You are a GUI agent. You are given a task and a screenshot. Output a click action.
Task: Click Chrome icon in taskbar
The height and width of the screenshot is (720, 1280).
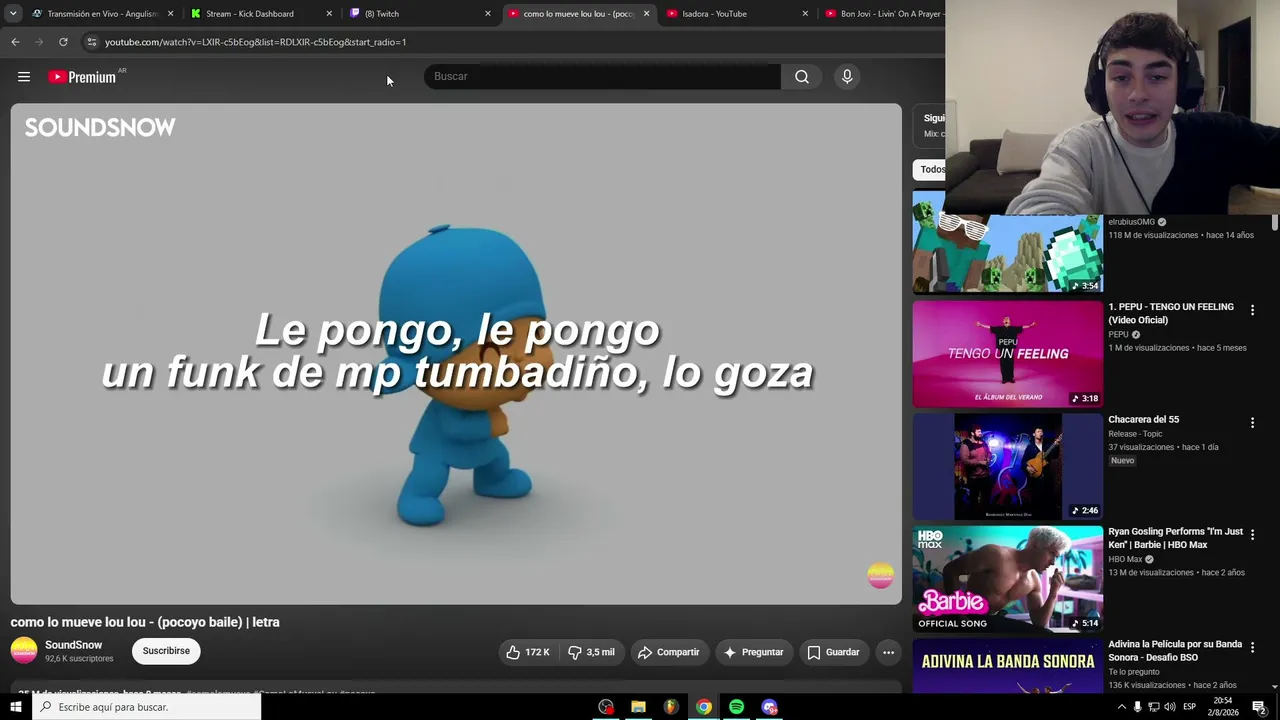(704, 707)
